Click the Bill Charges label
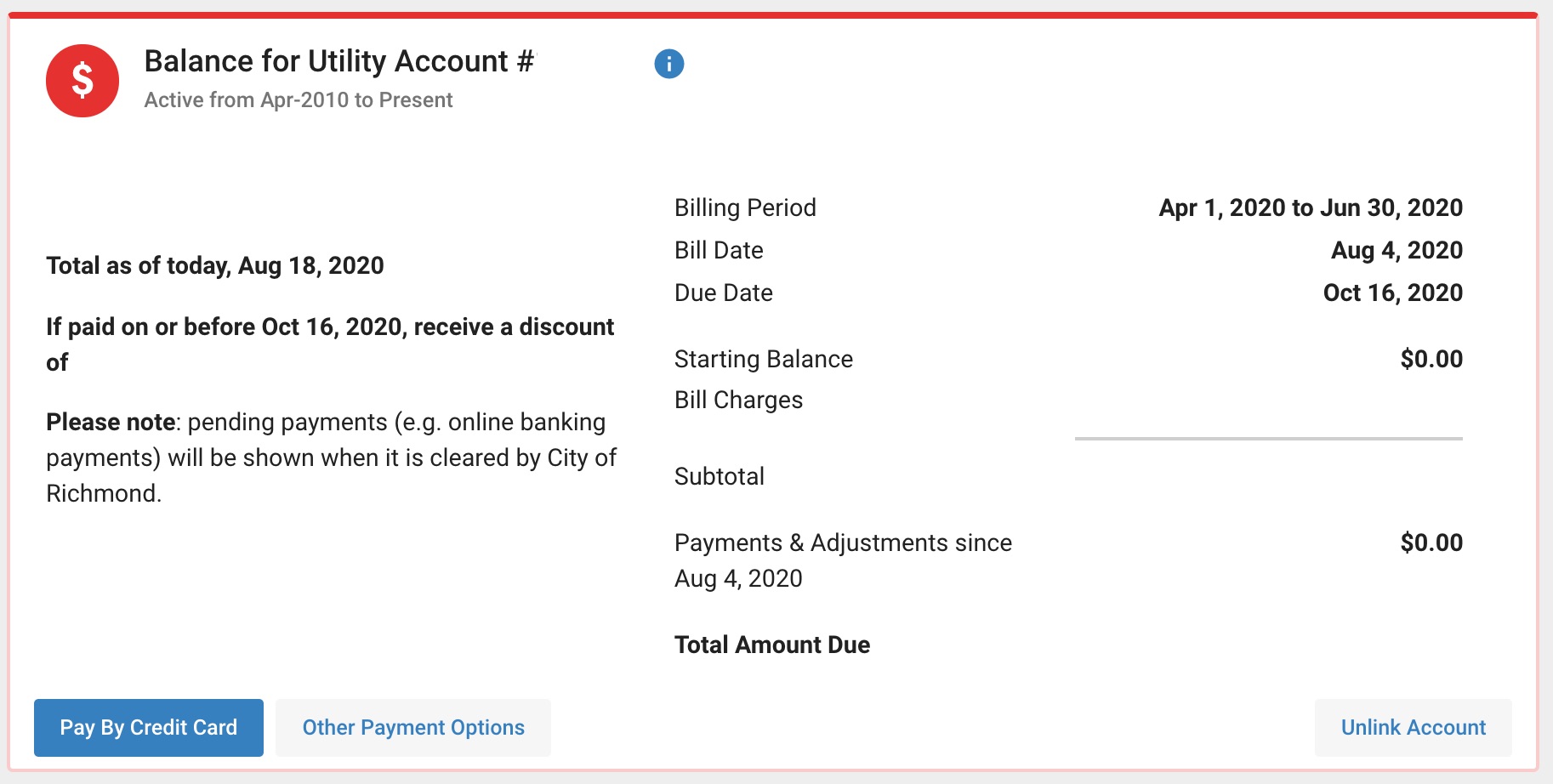Image resolution: width=1553 pixels, height=784 pixels. click(738, 400)
